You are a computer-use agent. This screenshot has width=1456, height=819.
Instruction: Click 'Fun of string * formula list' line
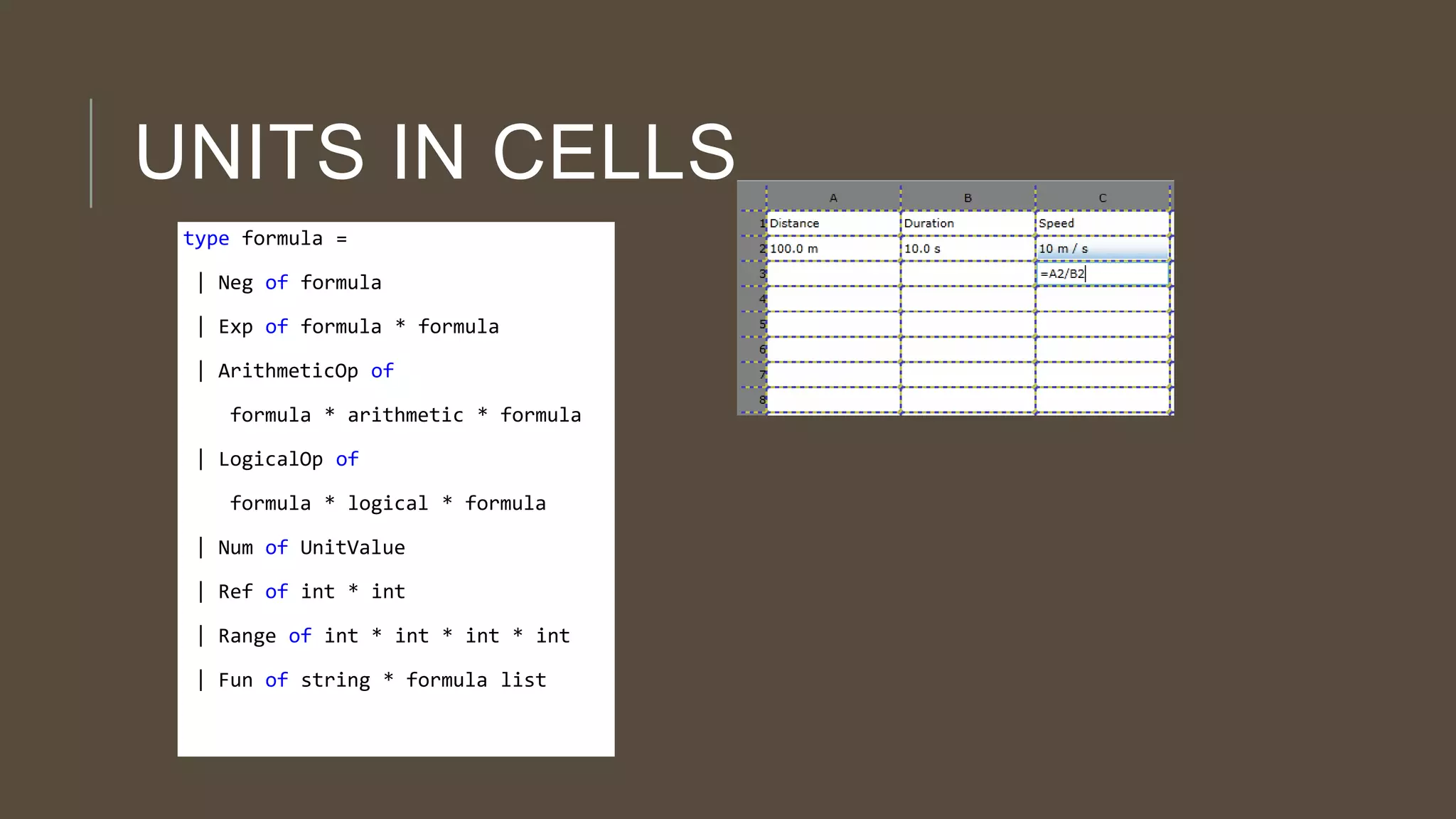tap(372, 680)
